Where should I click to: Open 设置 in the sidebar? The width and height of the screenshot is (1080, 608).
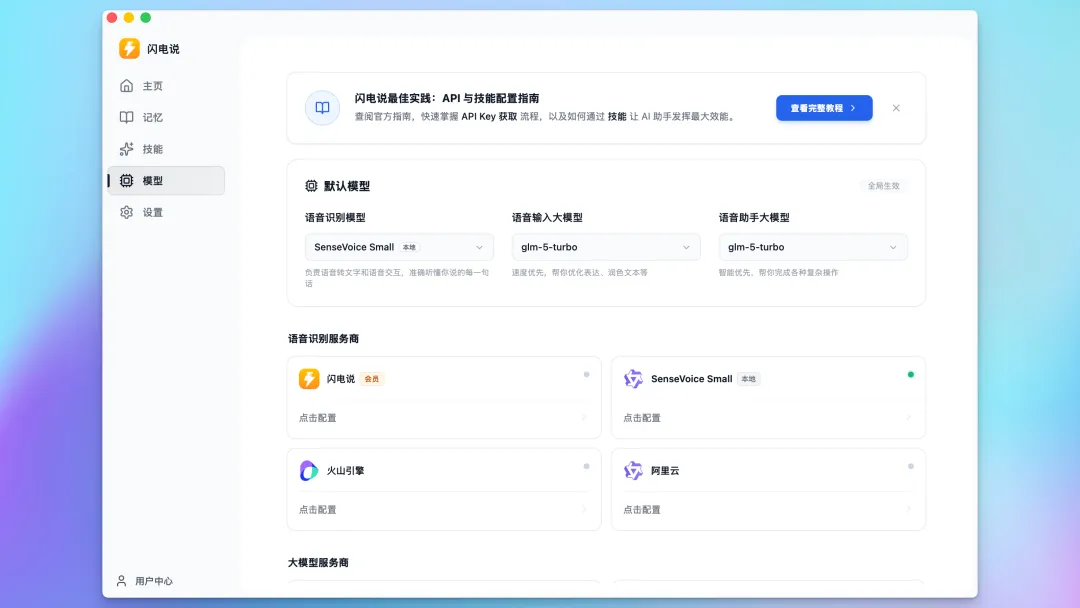166,212
